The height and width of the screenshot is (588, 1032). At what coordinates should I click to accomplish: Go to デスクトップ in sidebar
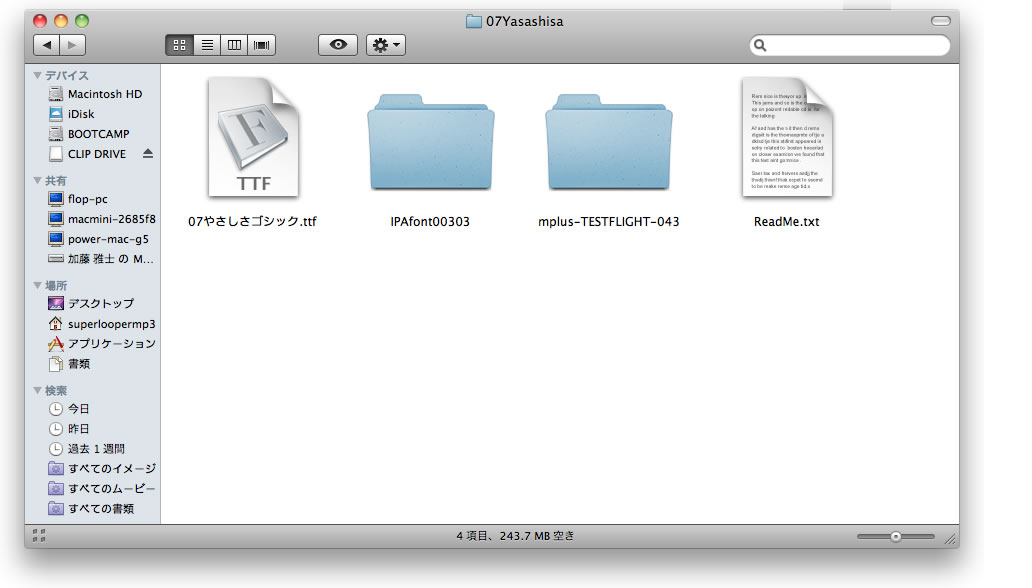pos(100,303)
